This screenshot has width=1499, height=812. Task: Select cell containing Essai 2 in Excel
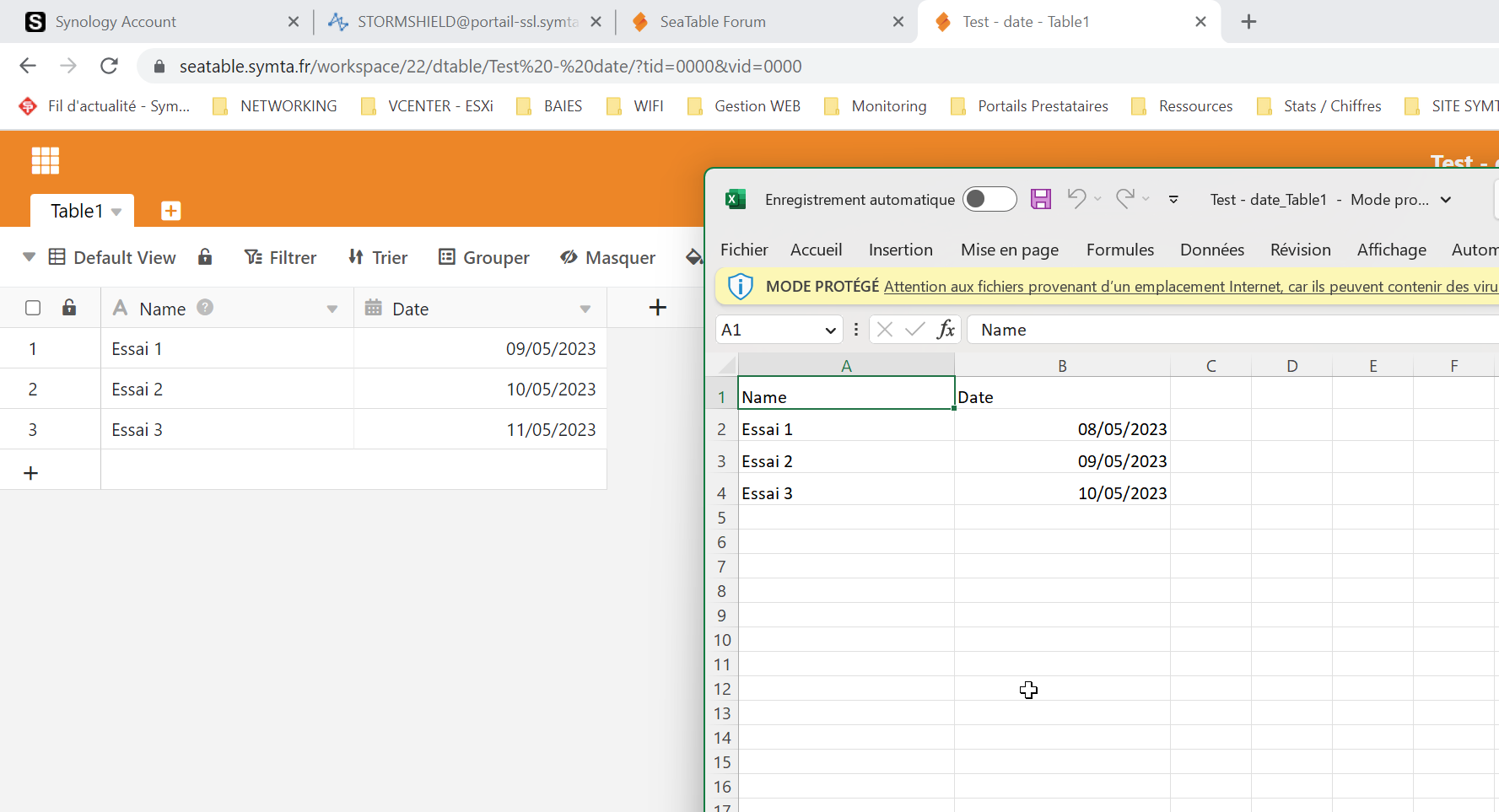point(845,461)
